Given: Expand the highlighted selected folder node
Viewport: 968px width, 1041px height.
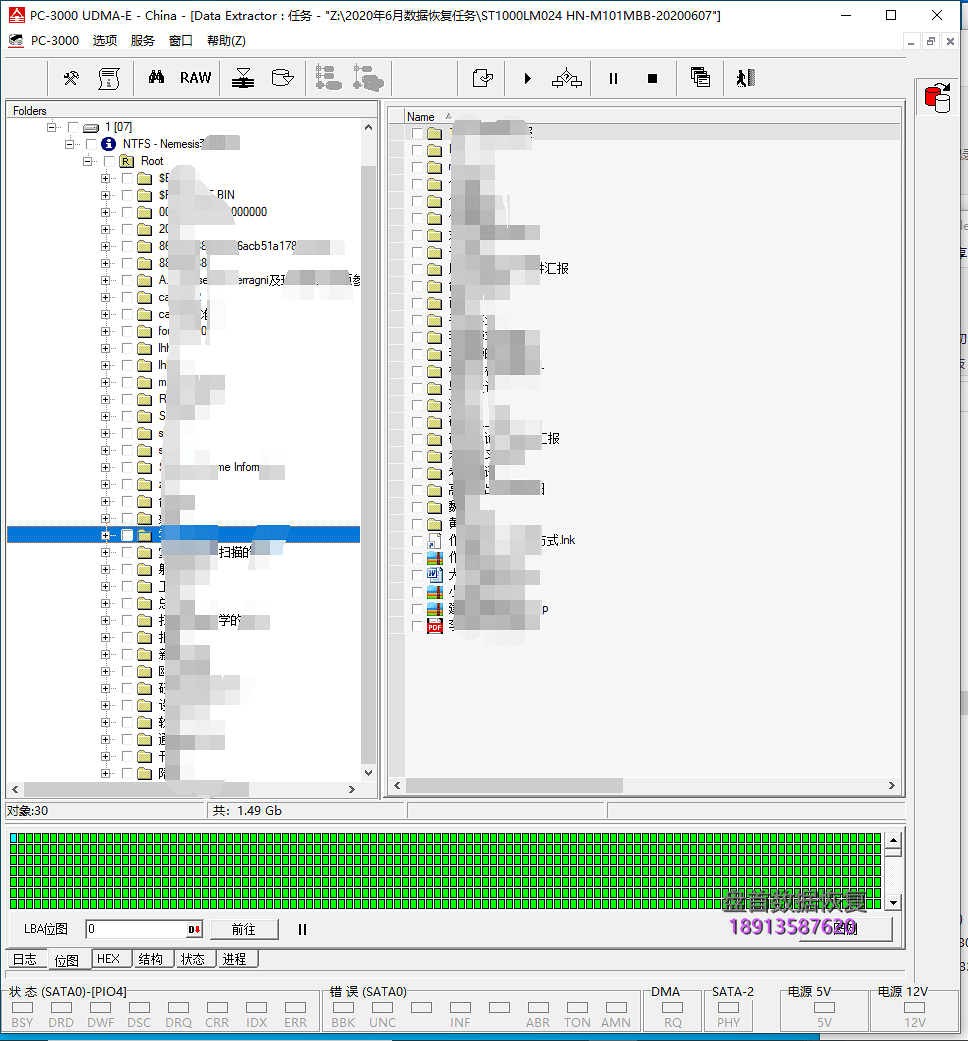Looking at the screenshot, I should click(x=105, y=535).
